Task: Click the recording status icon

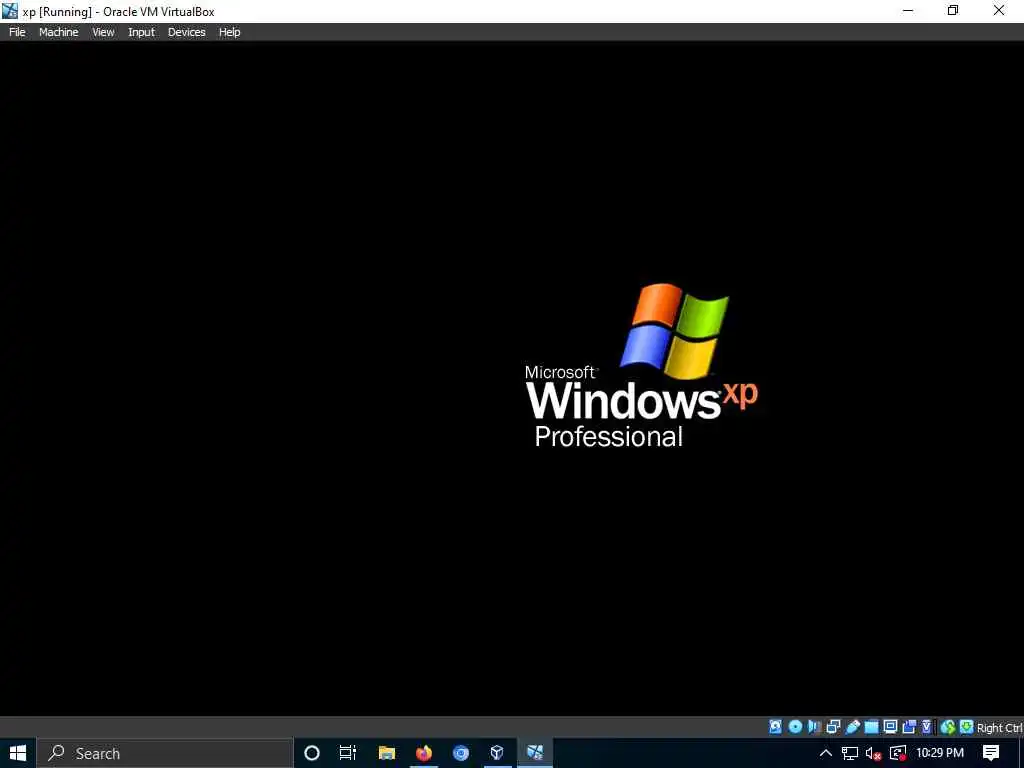Action: coord(909,727)
